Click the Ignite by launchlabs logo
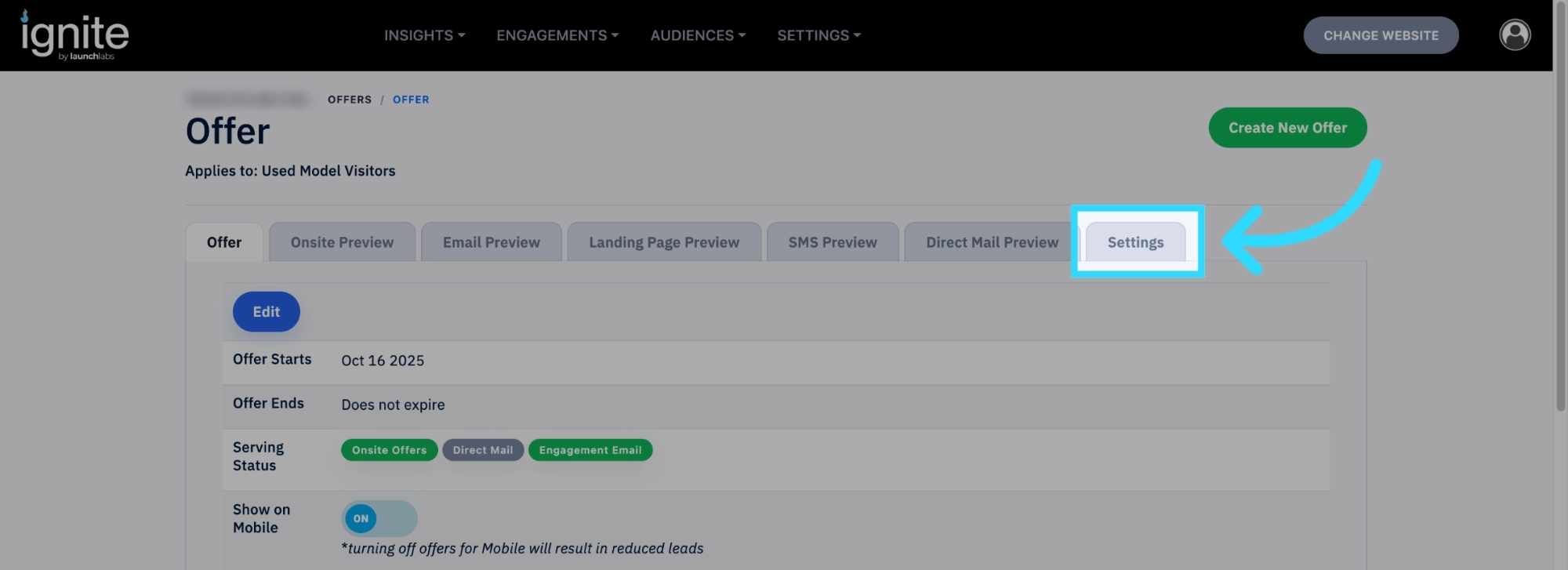Image resolution: width=1568 pixels, height=570 pixels. 74,35
